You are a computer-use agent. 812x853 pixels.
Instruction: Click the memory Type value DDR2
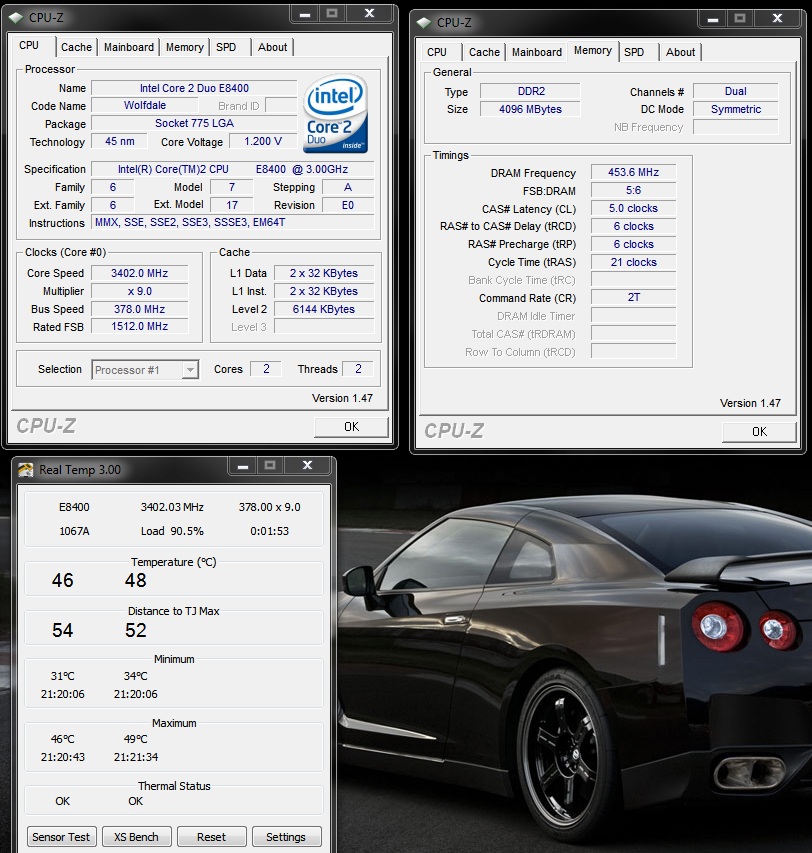[530, 91]
